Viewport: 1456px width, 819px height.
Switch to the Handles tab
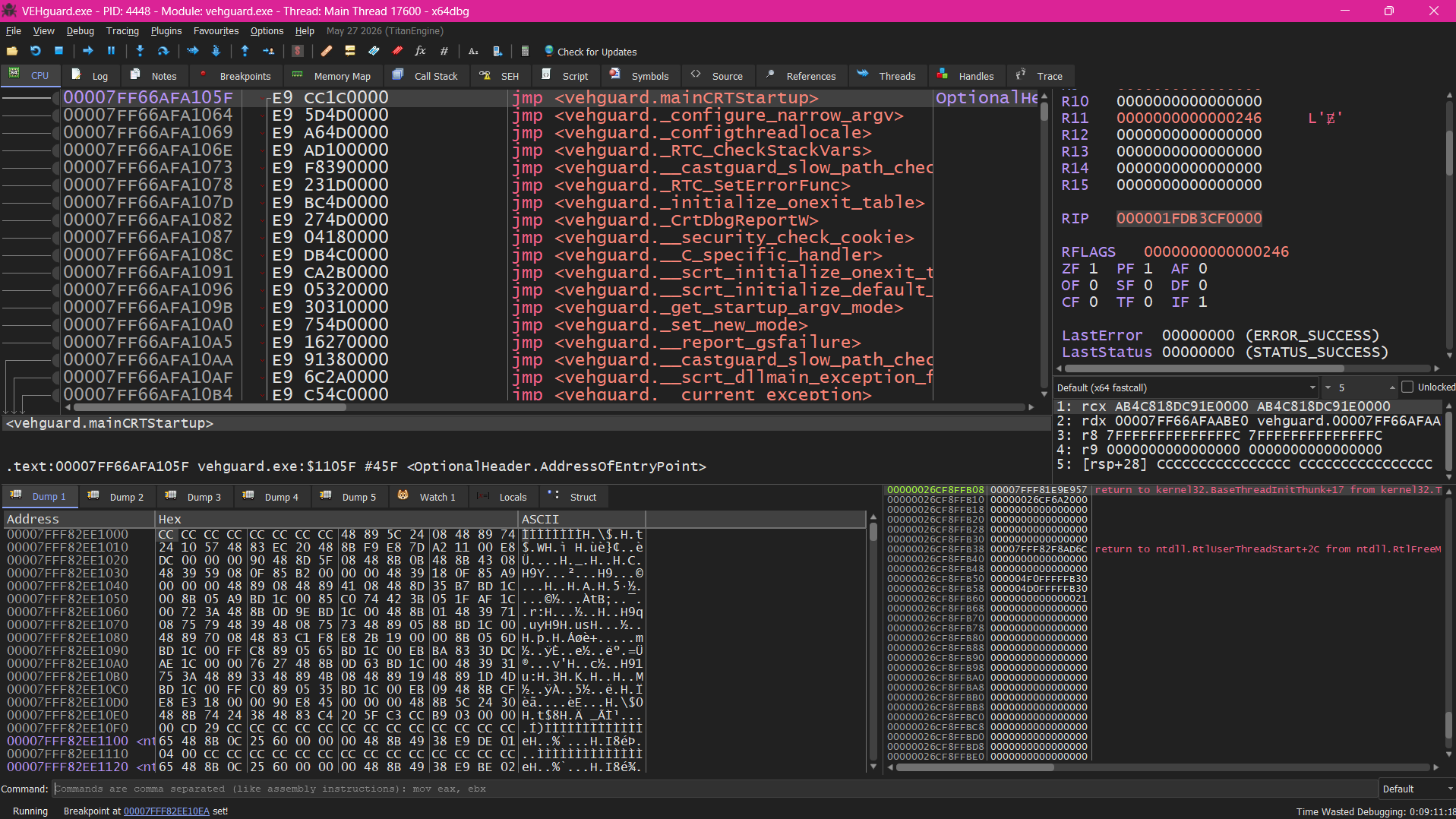(x=966, y=76)
